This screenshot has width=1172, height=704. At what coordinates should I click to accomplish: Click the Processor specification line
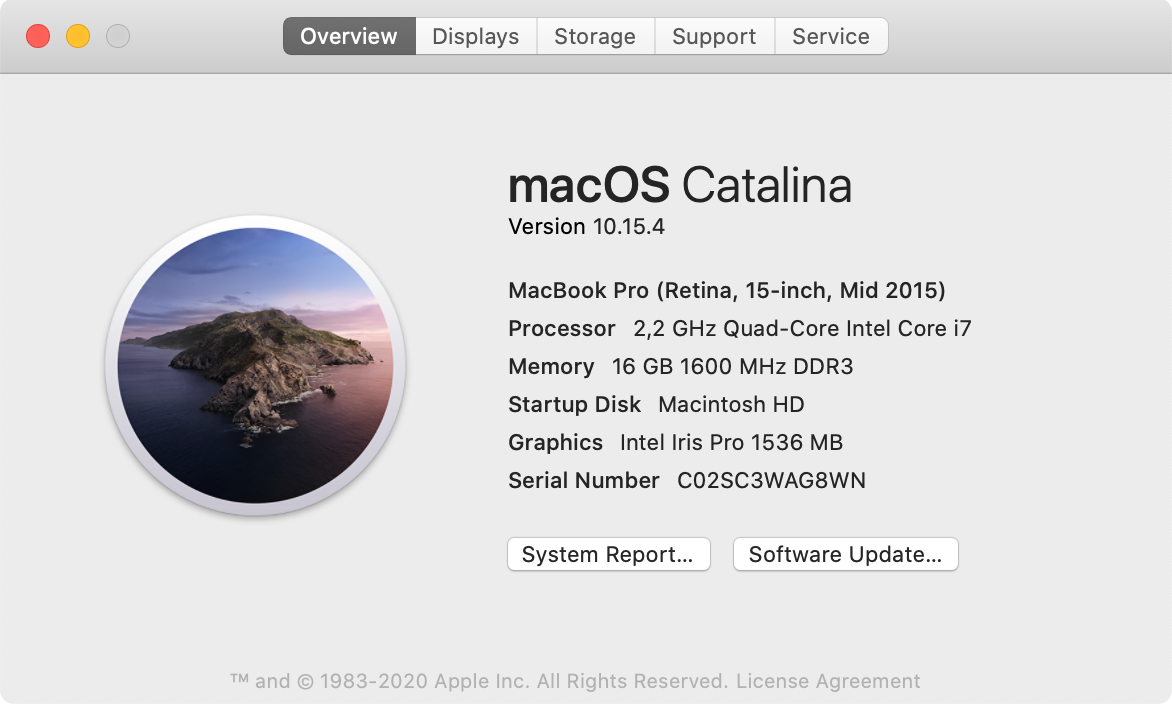click(740, 328)
